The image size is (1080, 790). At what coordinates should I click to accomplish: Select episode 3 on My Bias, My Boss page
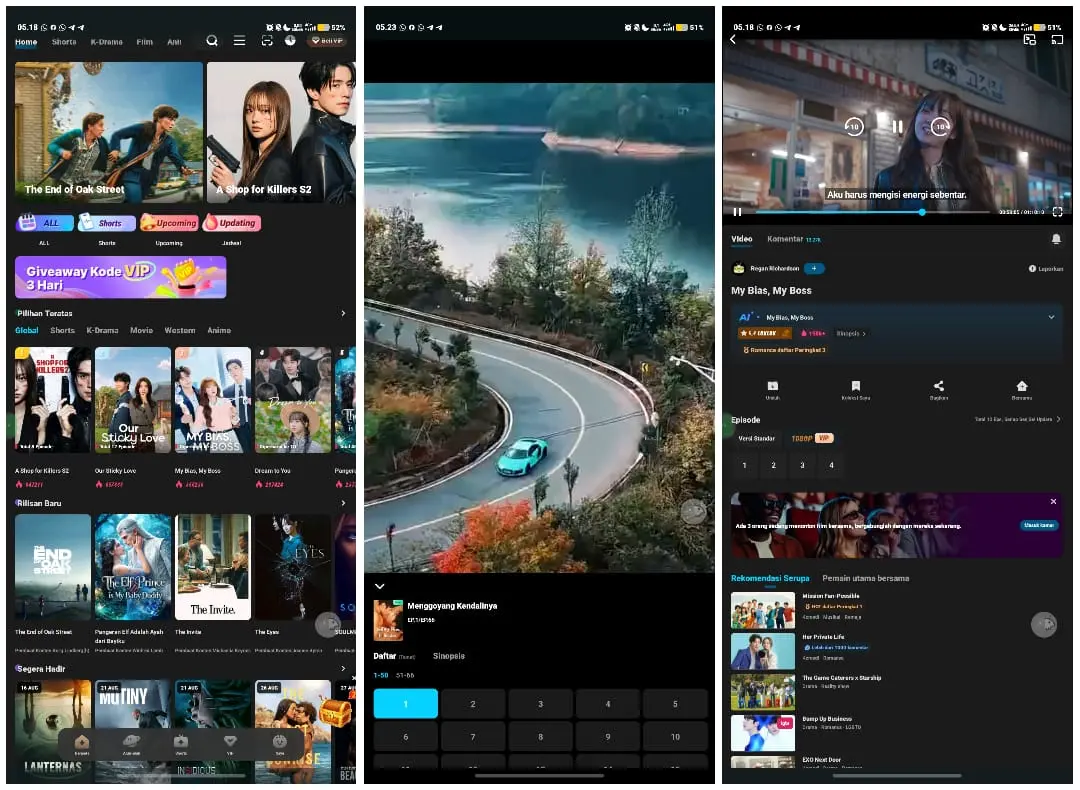pos(802,466)
